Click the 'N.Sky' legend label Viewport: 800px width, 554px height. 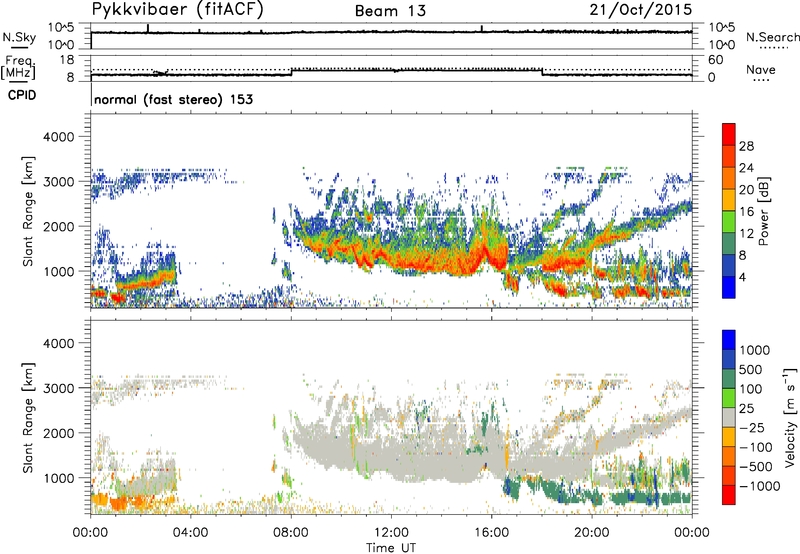click(19, 37)
